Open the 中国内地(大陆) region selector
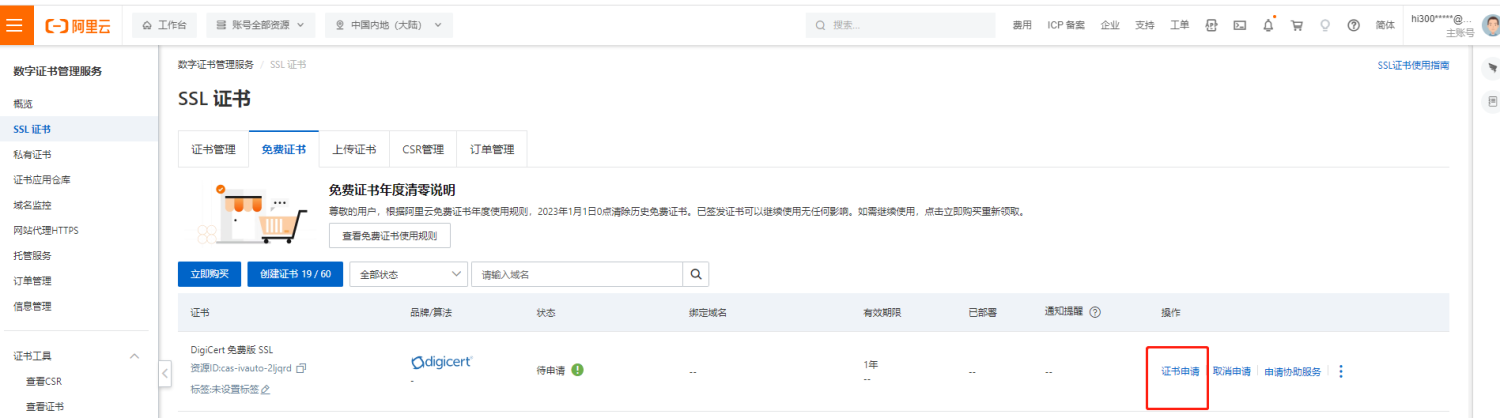Viewport: 1500px width, 418px height. [x=388, y=25]
